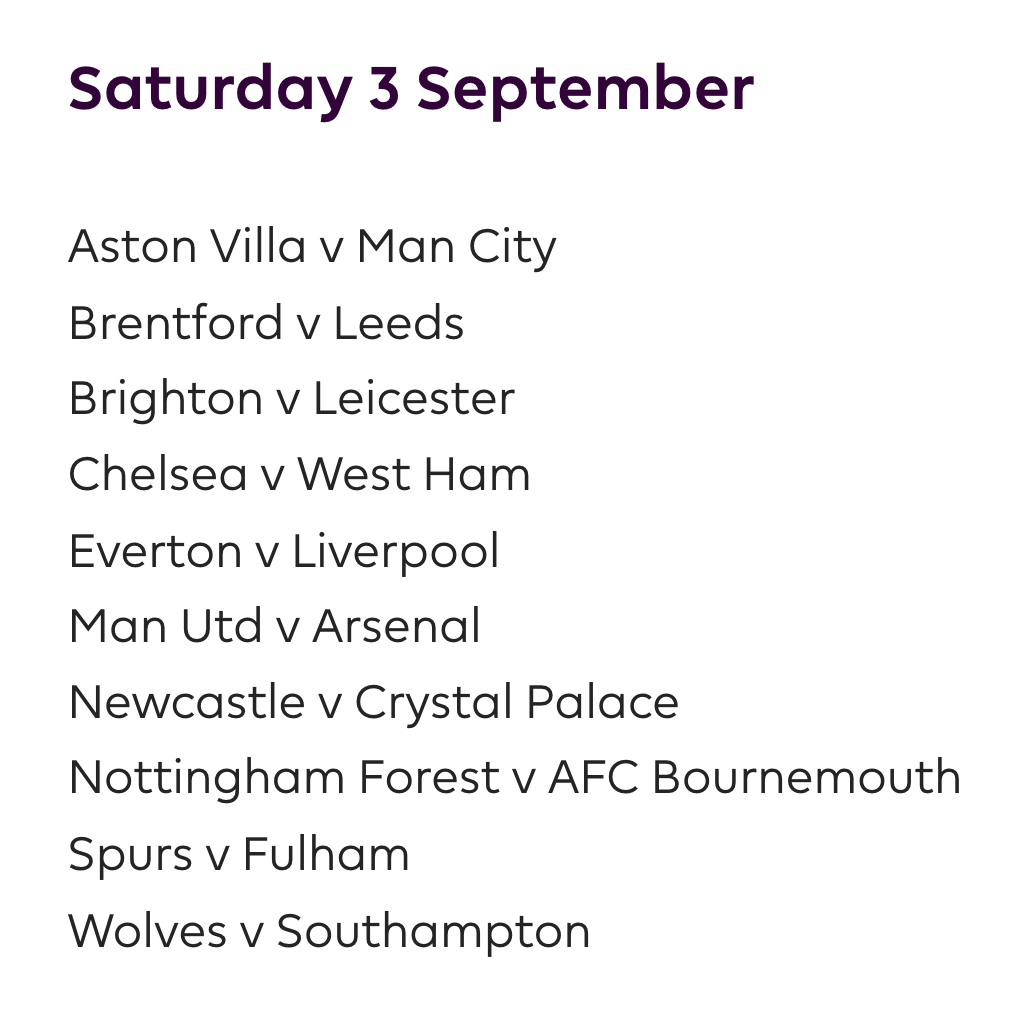Open the Brentford v Leeds match

(266, 323)
